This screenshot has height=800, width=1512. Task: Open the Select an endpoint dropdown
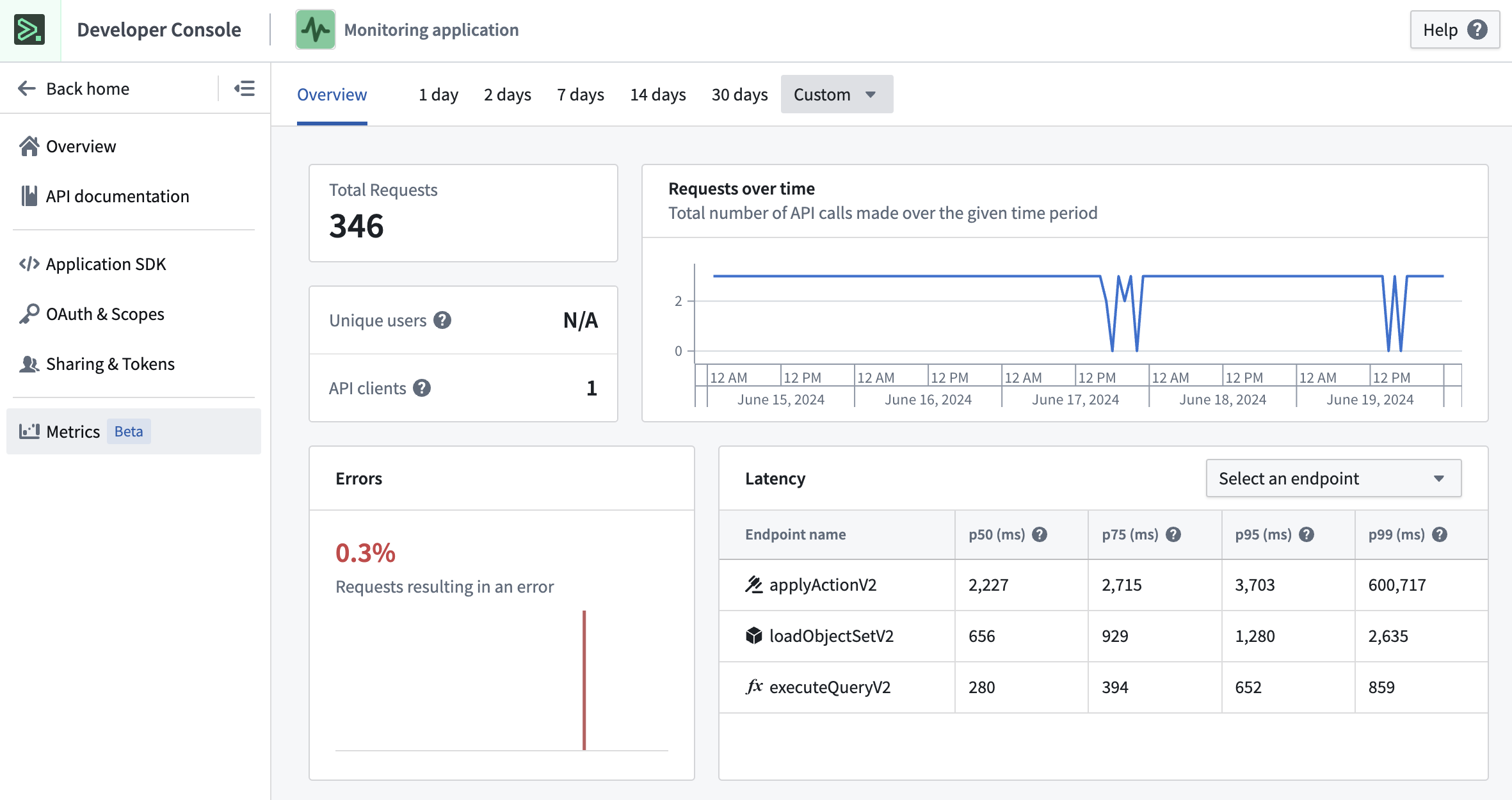point(1333,478)
